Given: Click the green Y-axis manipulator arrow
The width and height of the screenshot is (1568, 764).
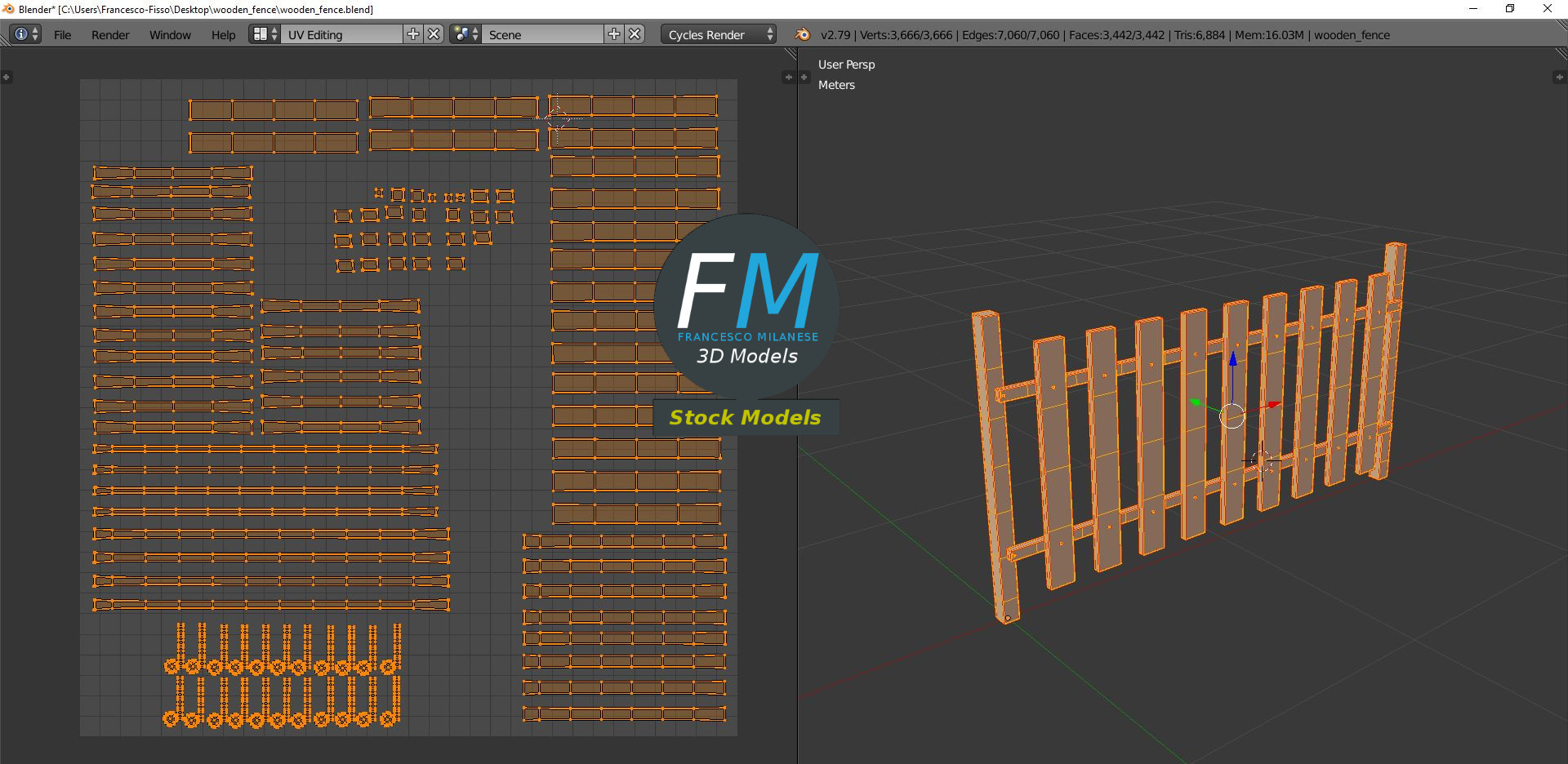Looking at the screenshot, I should 1195,402.
